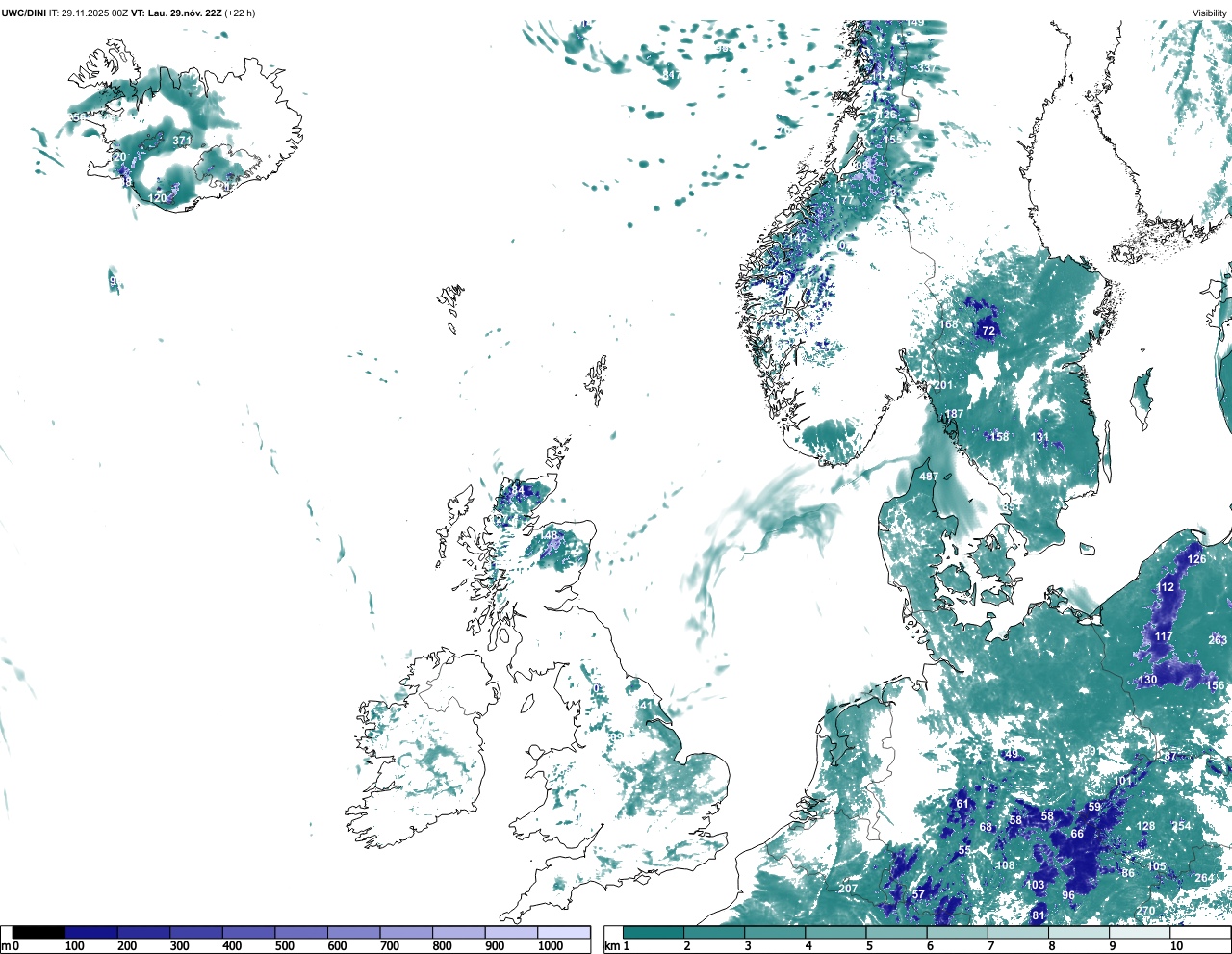Click the '81' value at the map's south edge
This screenshot has height=954, width=1232.
coord(1039,915)
